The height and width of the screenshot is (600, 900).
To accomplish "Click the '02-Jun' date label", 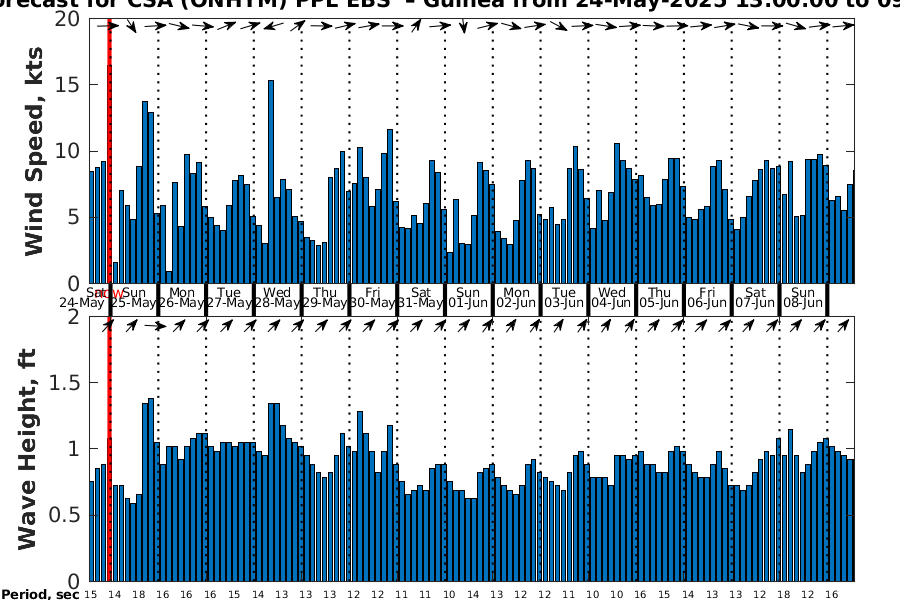I will pyautogui.click(x=516, y=303).
